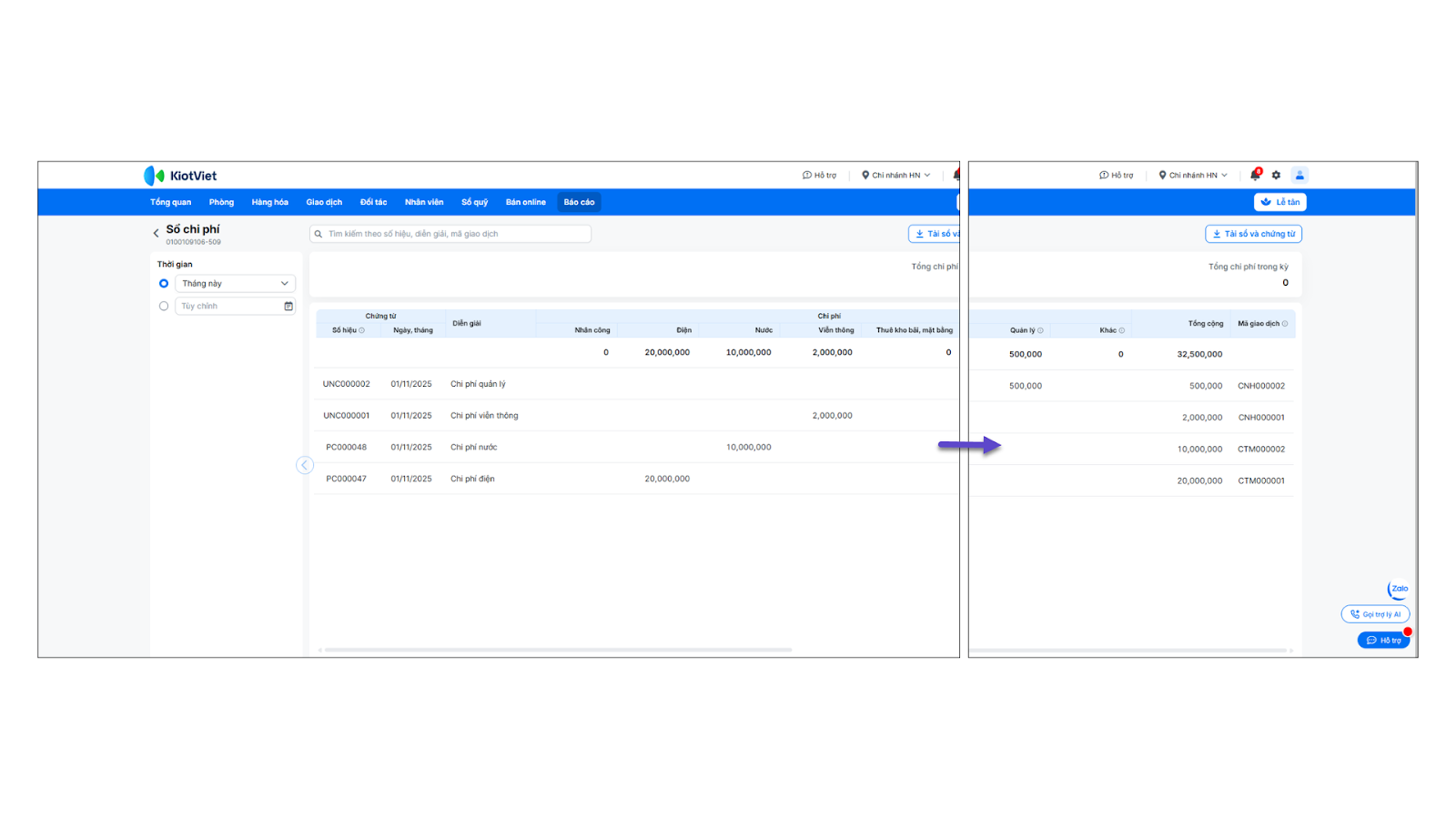Click transaction code CTM000001
The image size is (1456, 819).
click(1261, 480)
